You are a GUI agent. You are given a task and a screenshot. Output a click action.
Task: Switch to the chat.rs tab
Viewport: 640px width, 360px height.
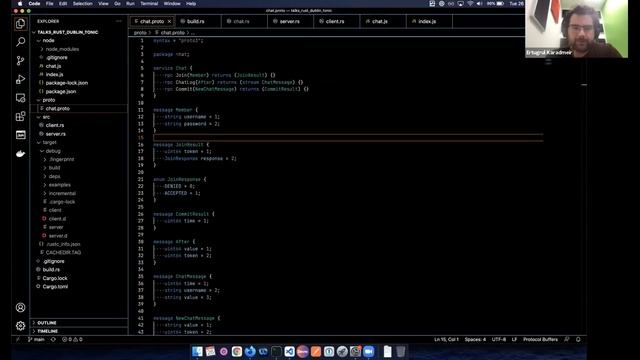coord(244,21)
